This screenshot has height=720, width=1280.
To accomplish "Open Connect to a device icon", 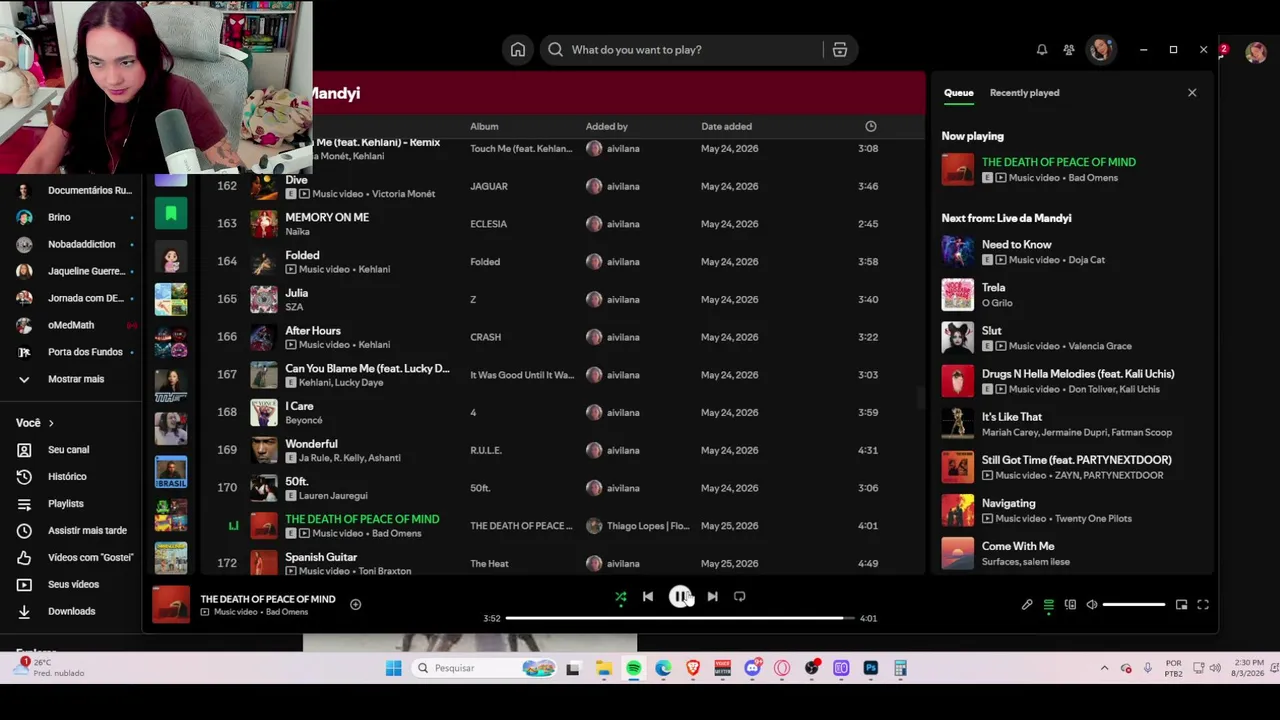I will (1070, 605).
